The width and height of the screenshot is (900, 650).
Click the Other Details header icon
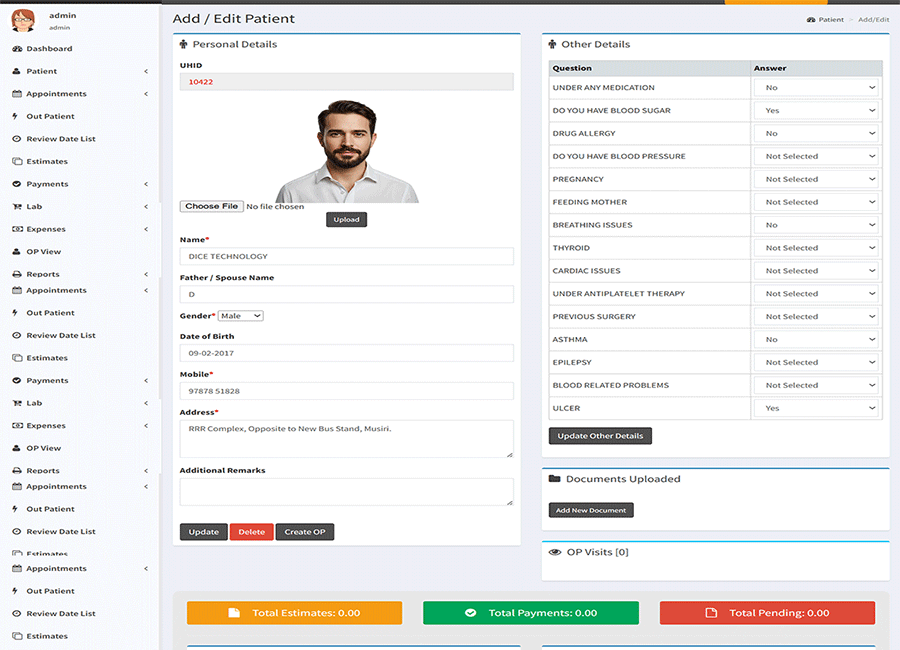[552, 44]
